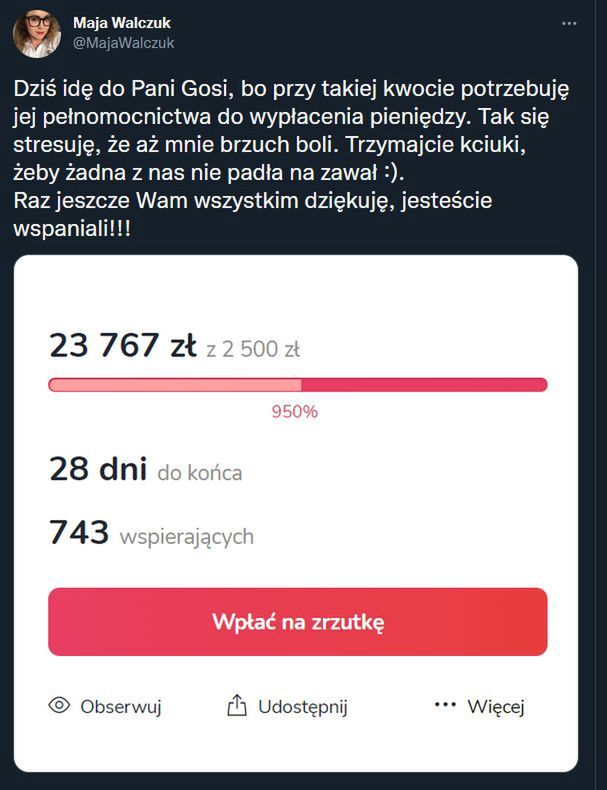Click Maja Walczuk's profile avatar
The width and height of the screenshot is (607, 790).
click(x=37, y=33)
